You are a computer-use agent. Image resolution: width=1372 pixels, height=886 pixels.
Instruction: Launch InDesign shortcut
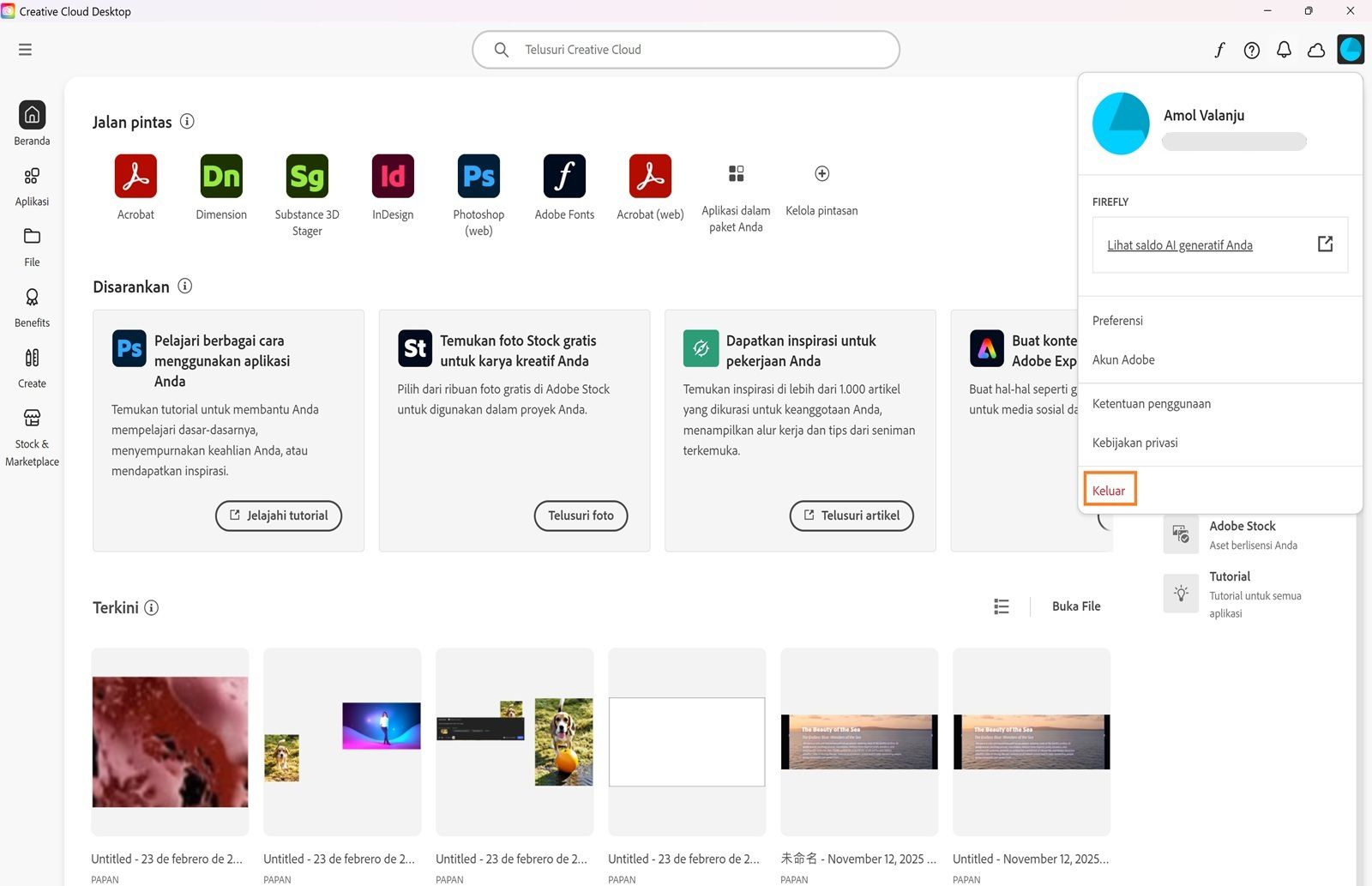click(x=393, y=176)
